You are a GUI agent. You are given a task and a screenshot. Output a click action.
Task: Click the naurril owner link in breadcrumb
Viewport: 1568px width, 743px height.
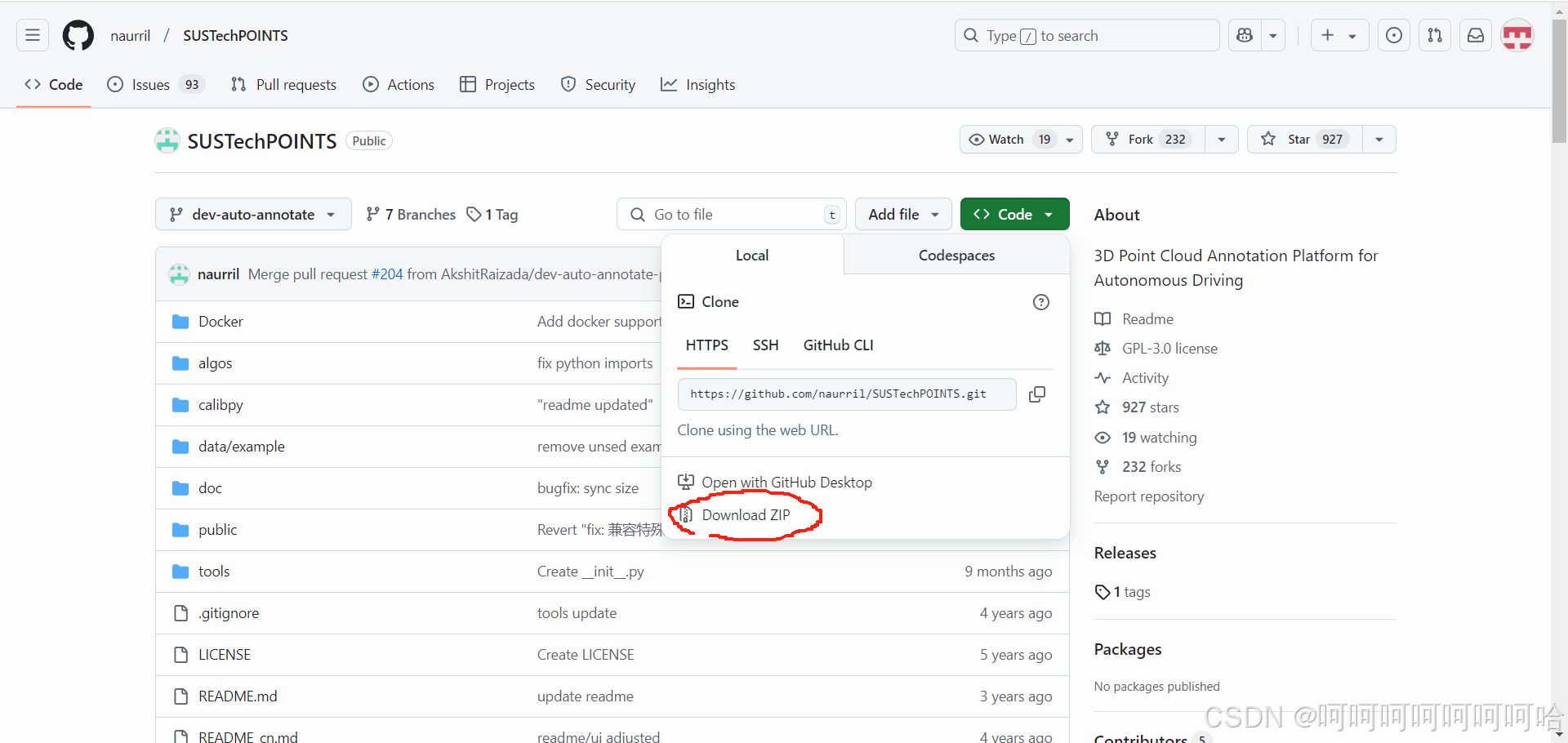tap(131, 36)
